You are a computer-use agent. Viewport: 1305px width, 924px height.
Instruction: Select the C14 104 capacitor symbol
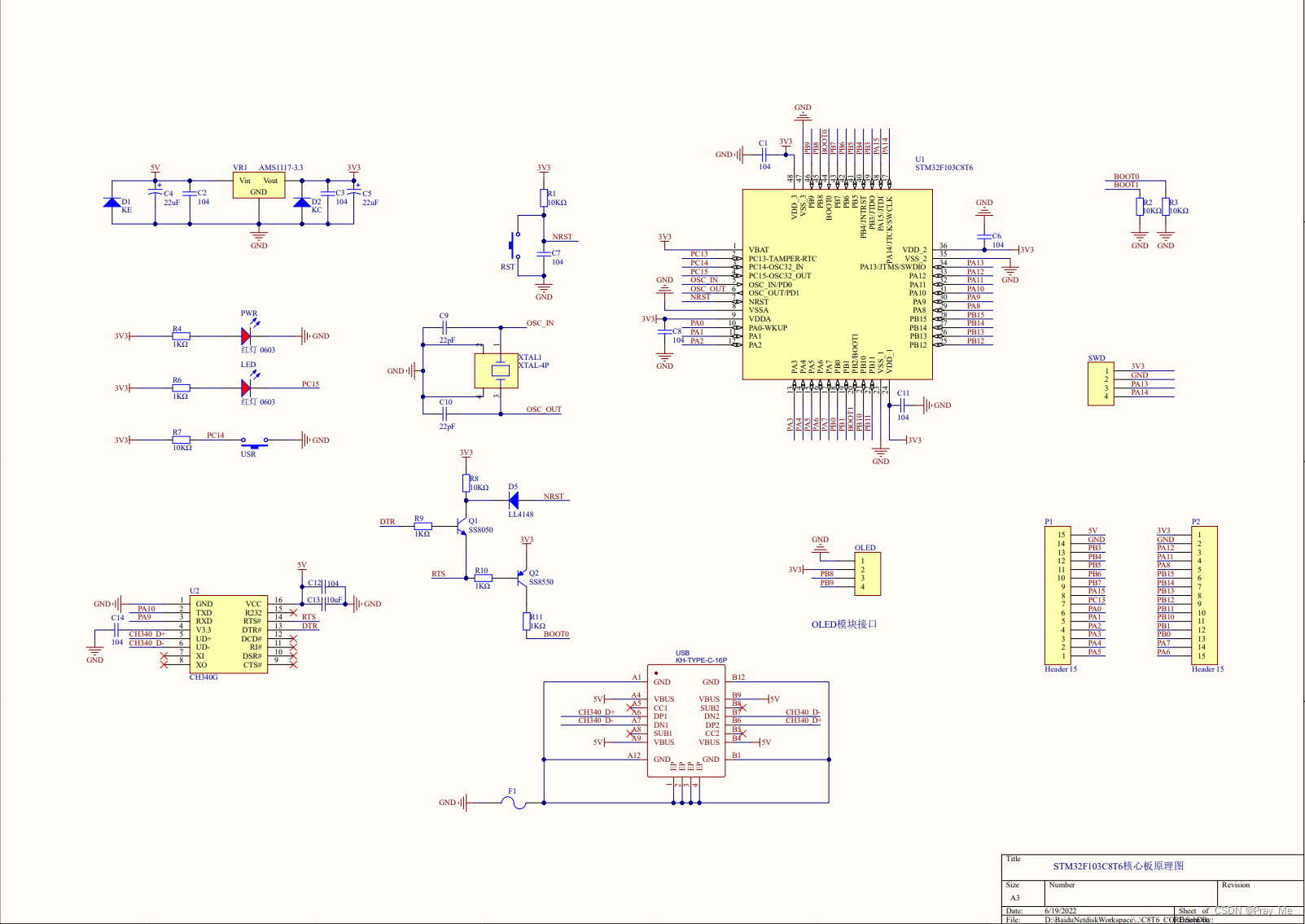[117, 630]
